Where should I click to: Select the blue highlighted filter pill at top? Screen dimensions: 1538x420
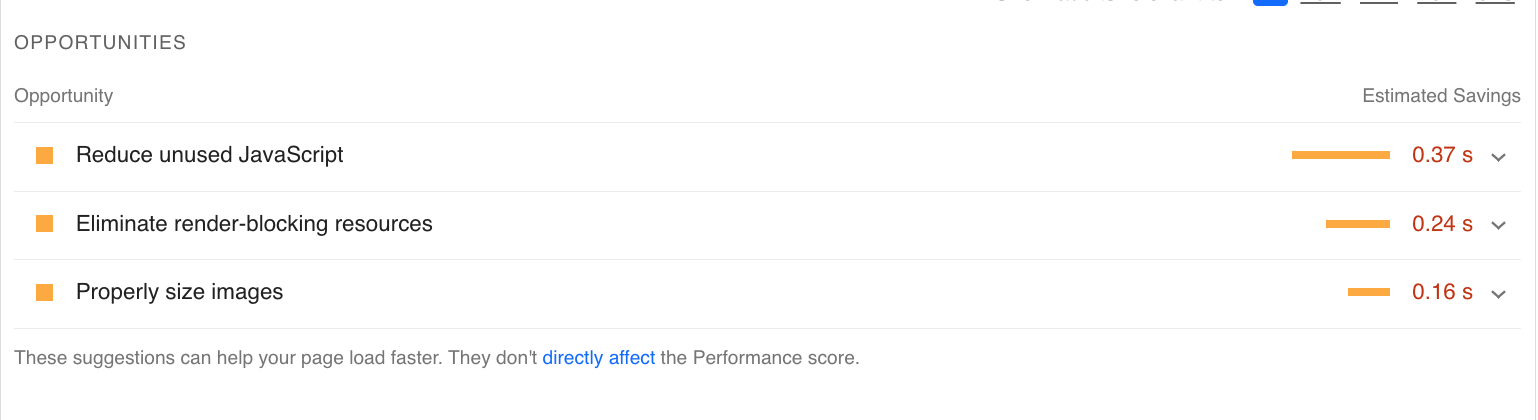coord(1270,3)
